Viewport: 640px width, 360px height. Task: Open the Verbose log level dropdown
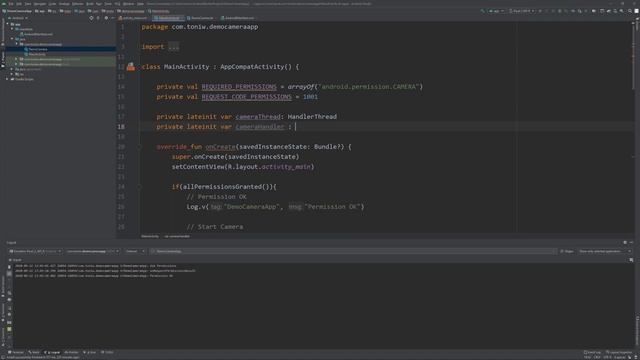coord(135,251)
